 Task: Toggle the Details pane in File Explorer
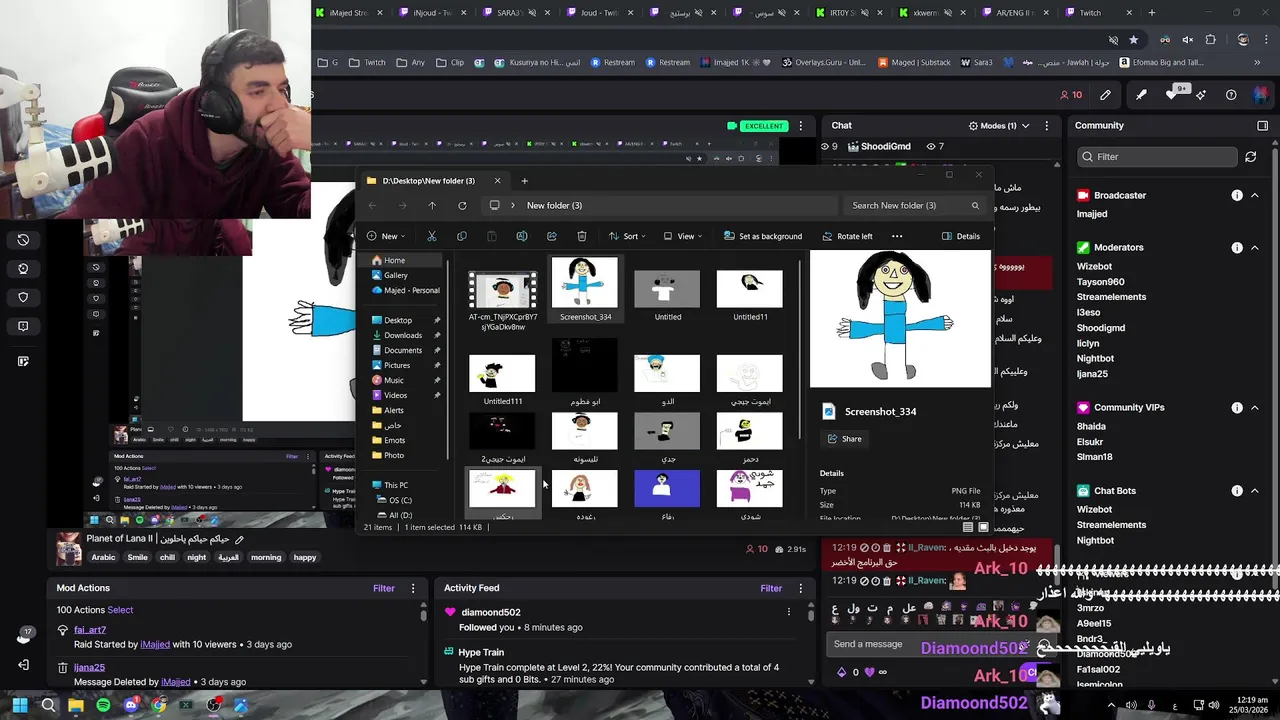click(x=960, y=236)
